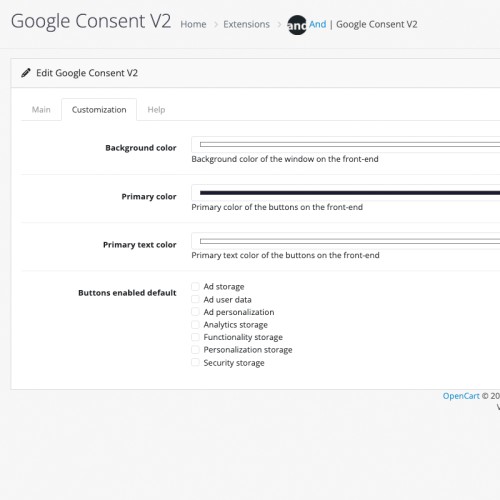Select the Customization tab
The width and height of the screenshot is (500, 500).
pyautogui.click(x=99, y=110)
